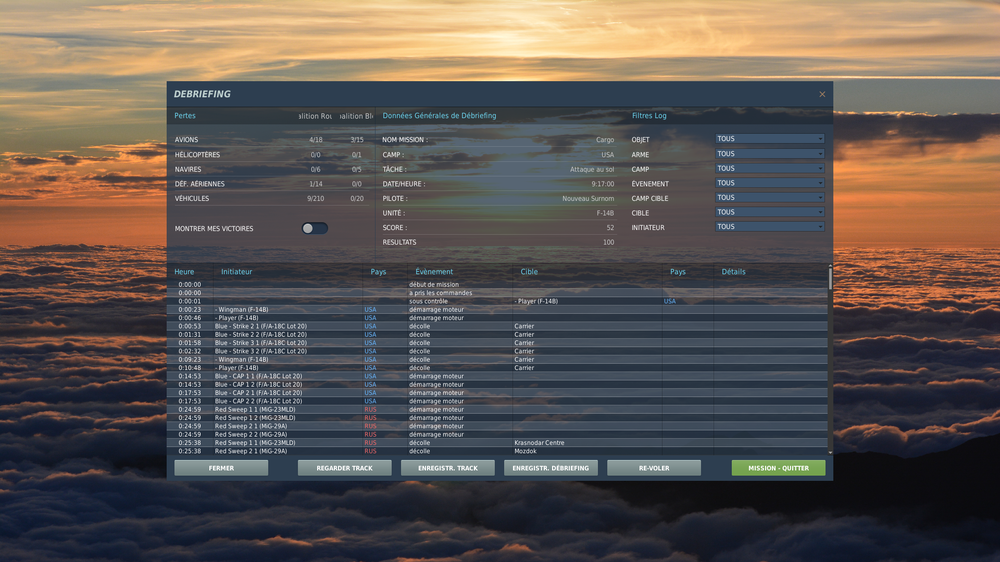1000x562 pixels.
Task: Click the log scrollbar thumb
Action: [830, 279]
